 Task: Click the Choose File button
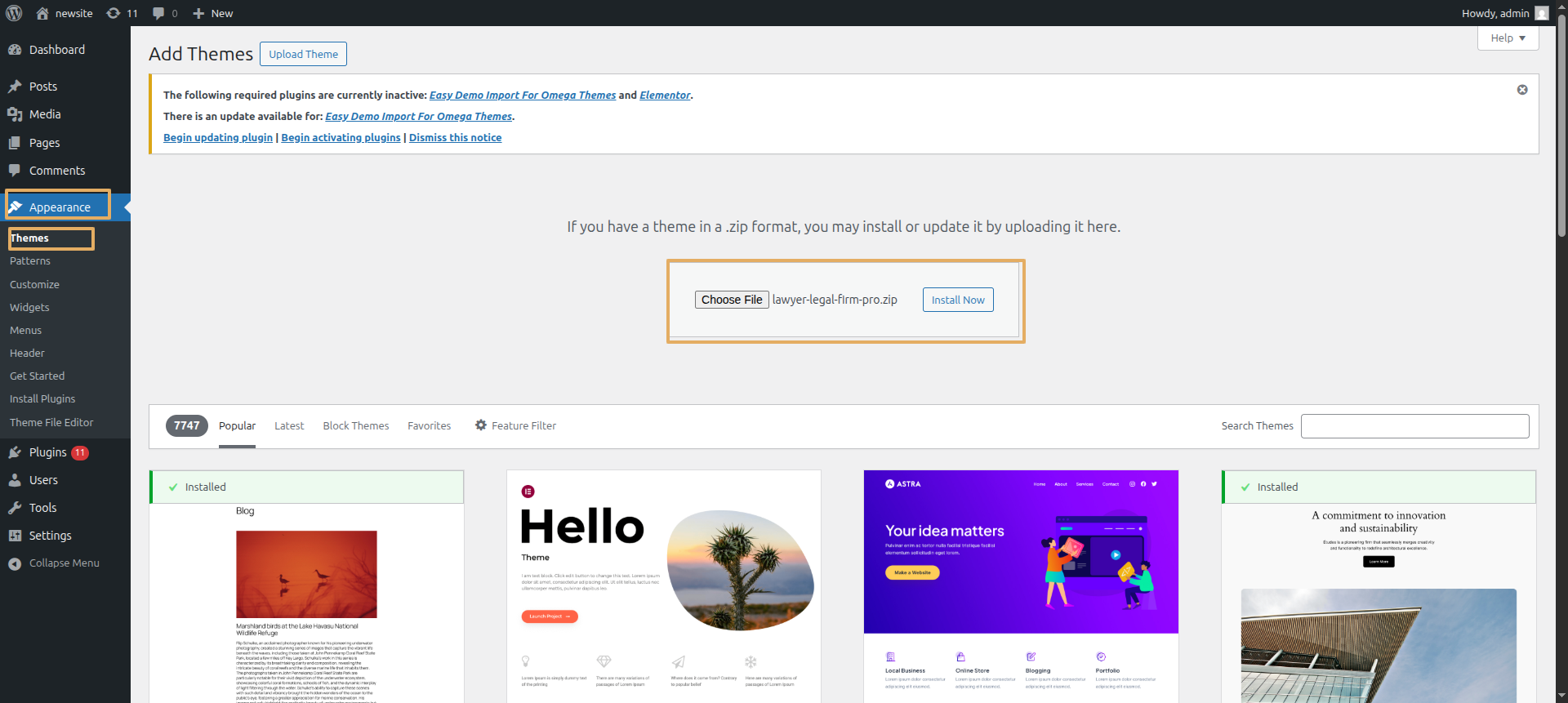[x=731, y=300]
